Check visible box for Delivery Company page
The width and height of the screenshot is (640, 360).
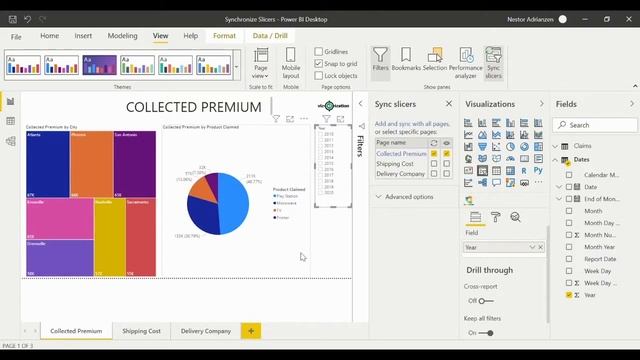point(447,173)
